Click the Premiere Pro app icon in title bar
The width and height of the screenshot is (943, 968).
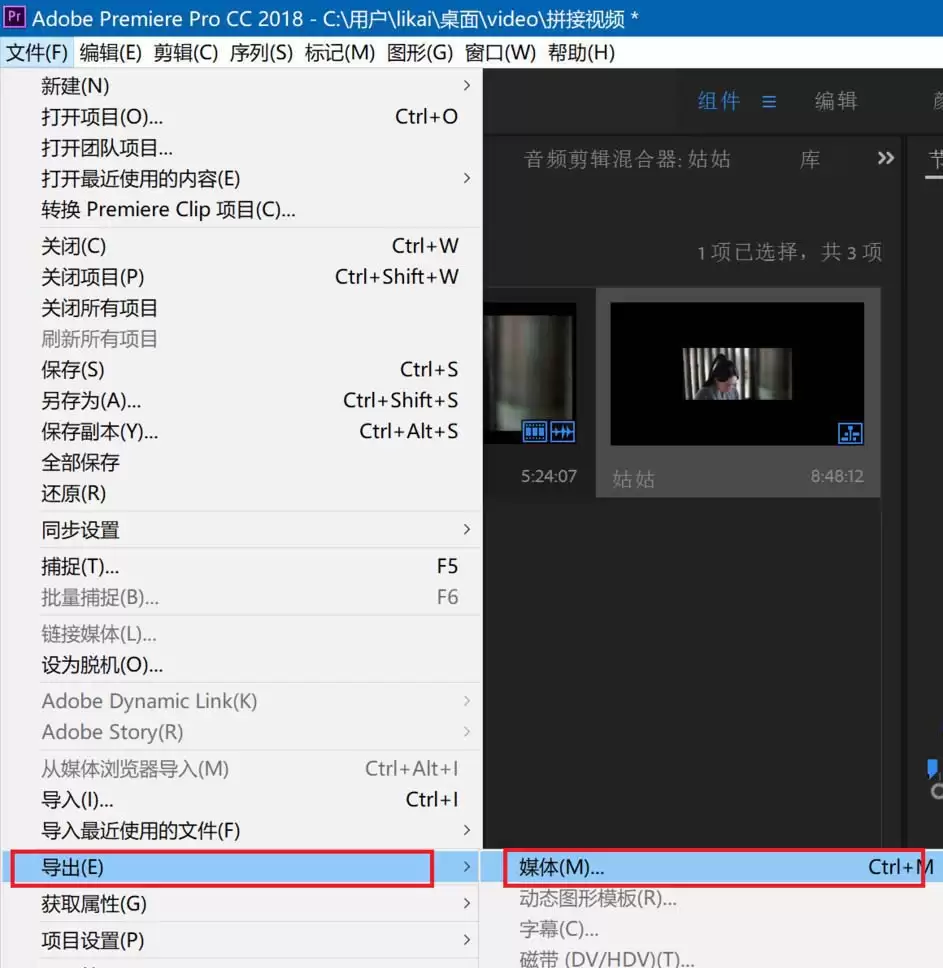click(x=14, y=17)
